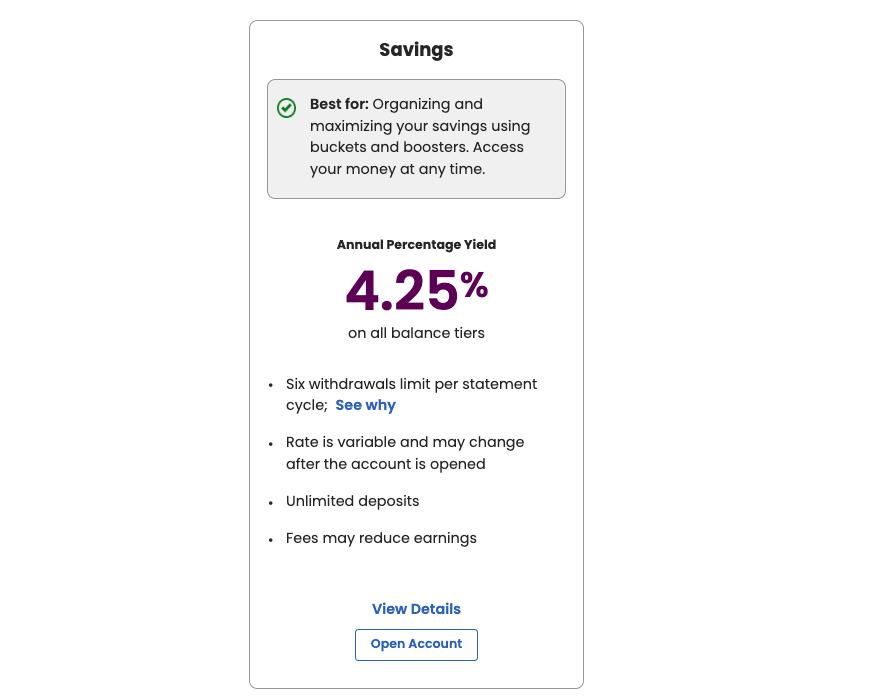Click the maximizing your savings line

pyautogui.click(x=420, y=126)
